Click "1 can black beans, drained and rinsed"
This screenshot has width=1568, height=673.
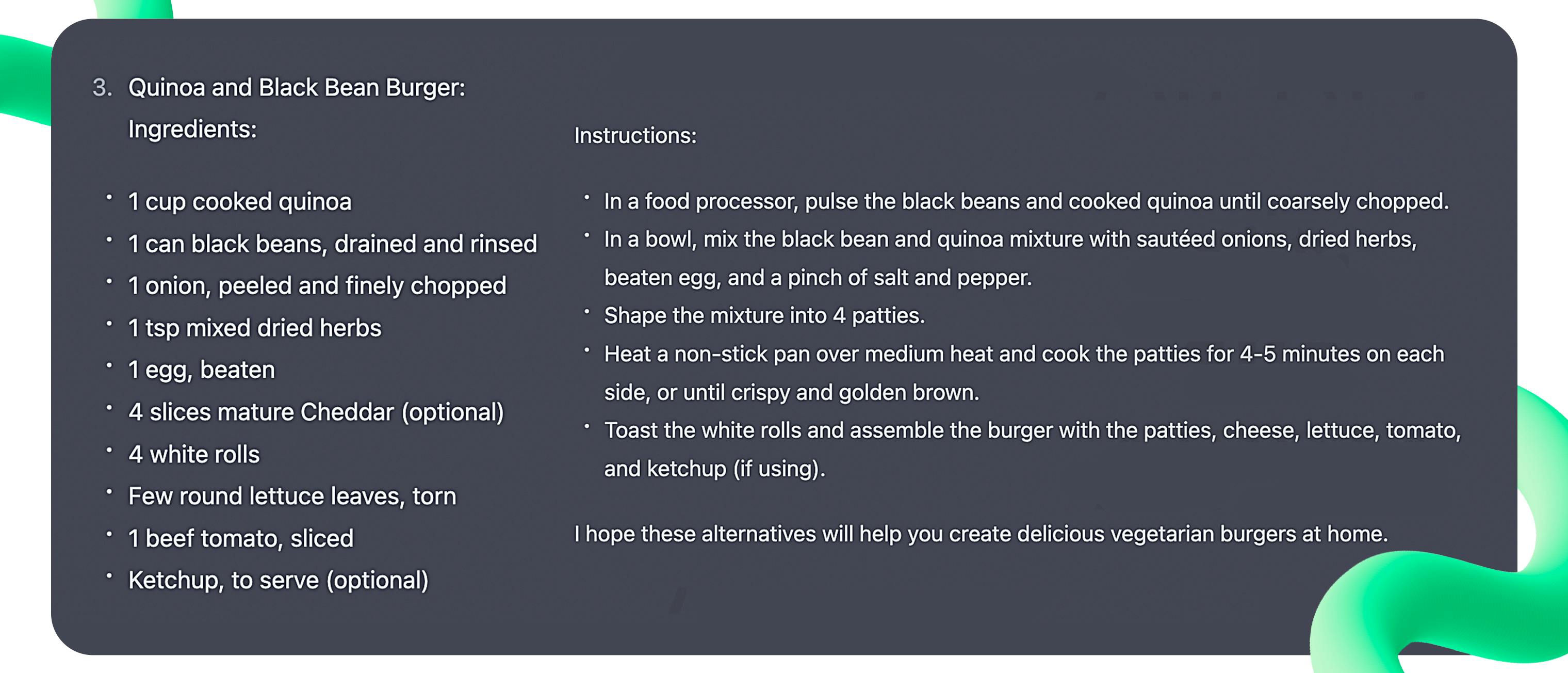[332, 244]
